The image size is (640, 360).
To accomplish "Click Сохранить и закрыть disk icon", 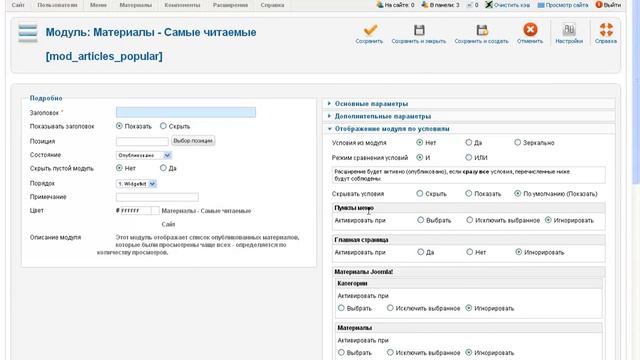I will [x=419, y=30].
